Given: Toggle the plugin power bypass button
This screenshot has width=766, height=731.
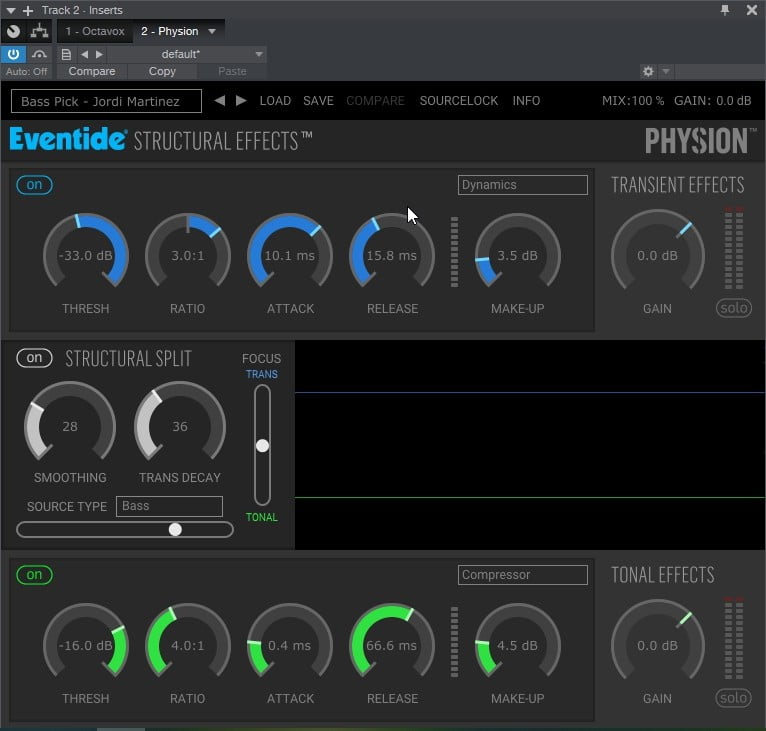Looking at the screenshot, I should coord(13,54).
